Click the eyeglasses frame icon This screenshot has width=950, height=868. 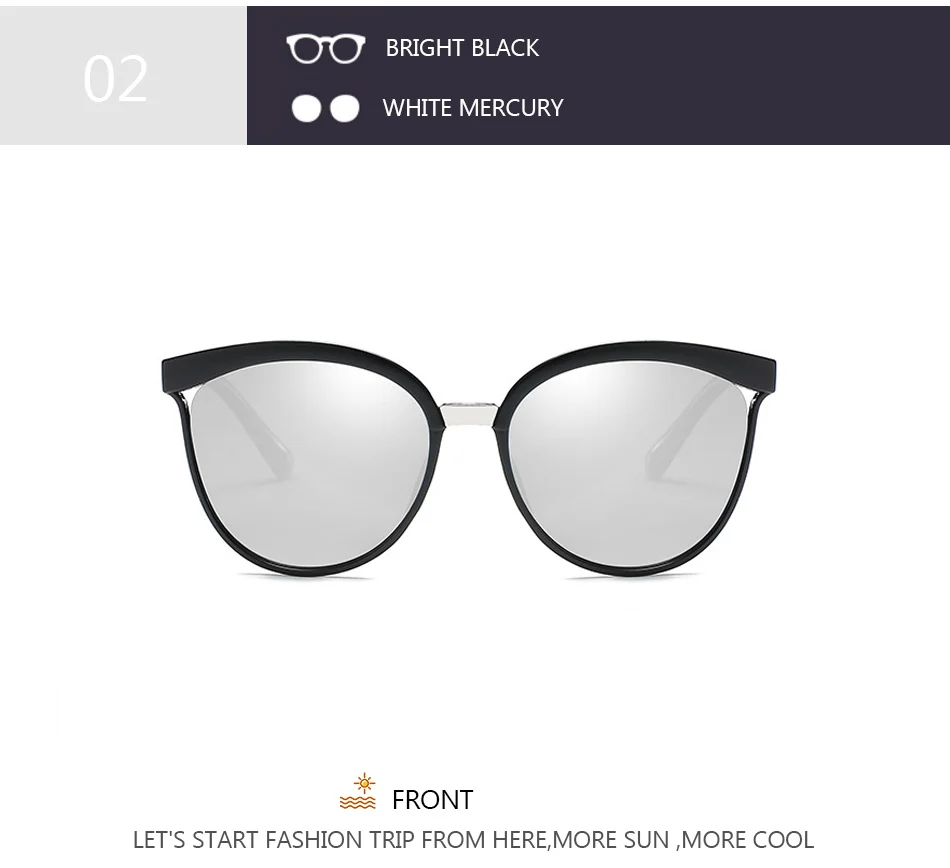326,48
